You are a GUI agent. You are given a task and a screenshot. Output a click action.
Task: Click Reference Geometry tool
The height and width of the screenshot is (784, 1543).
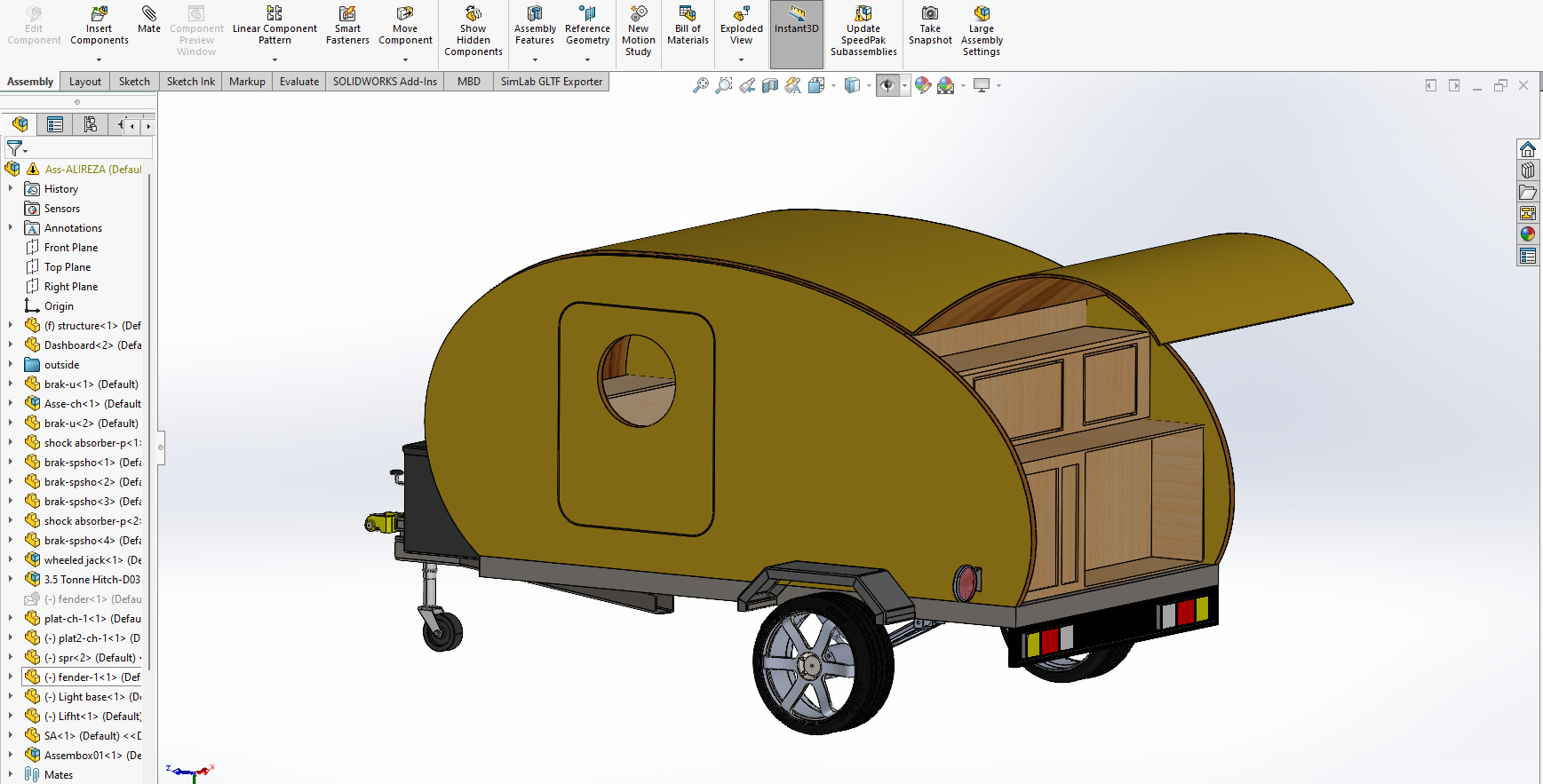click(587, 27)
